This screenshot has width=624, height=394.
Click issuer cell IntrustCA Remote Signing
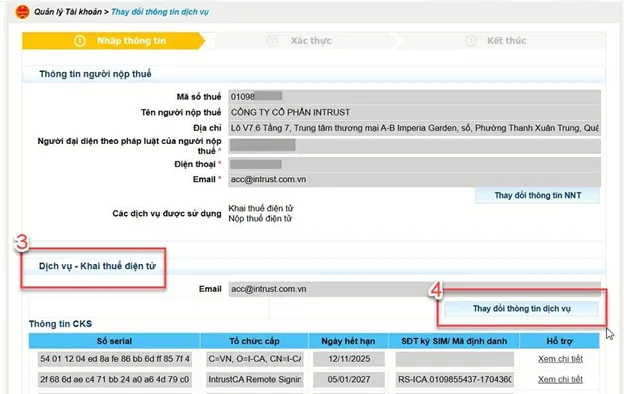(x=255, y=380)
